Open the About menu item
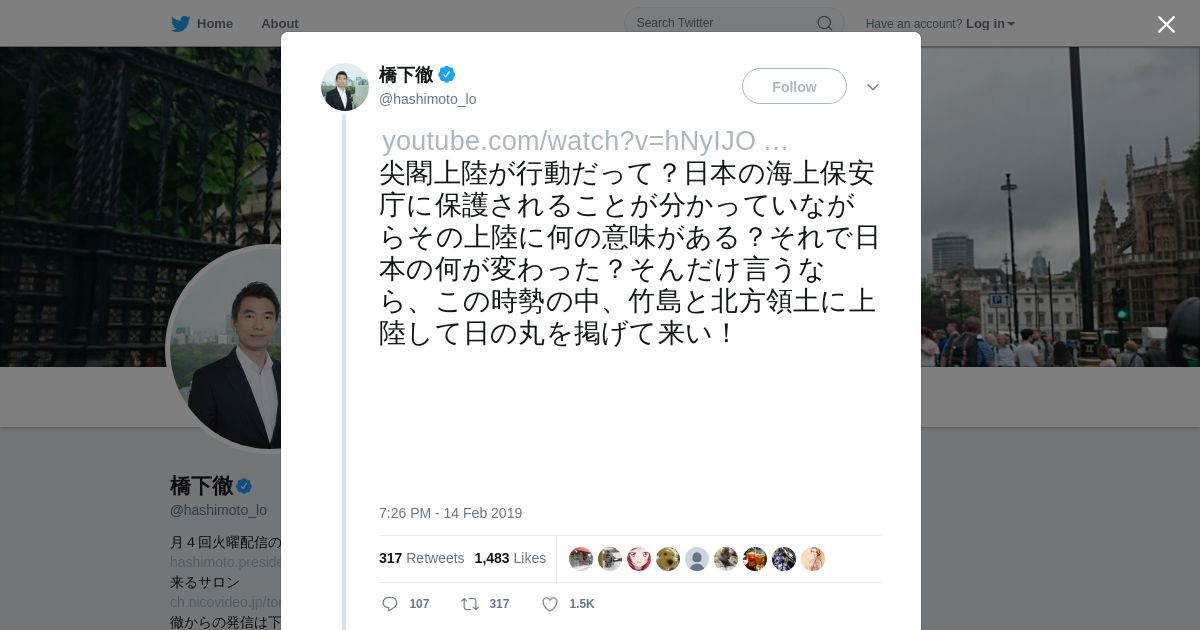 [x=279, y=23]
